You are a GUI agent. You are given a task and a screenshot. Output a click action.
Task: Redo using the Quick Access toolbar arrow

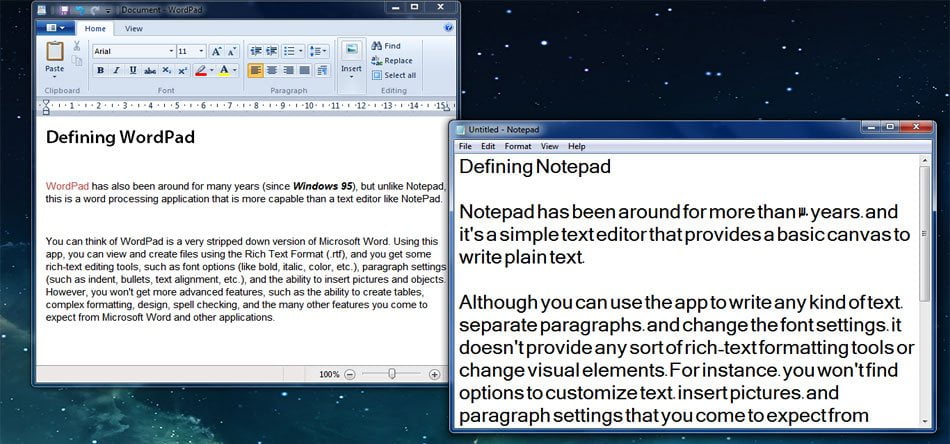pos(95,10)
